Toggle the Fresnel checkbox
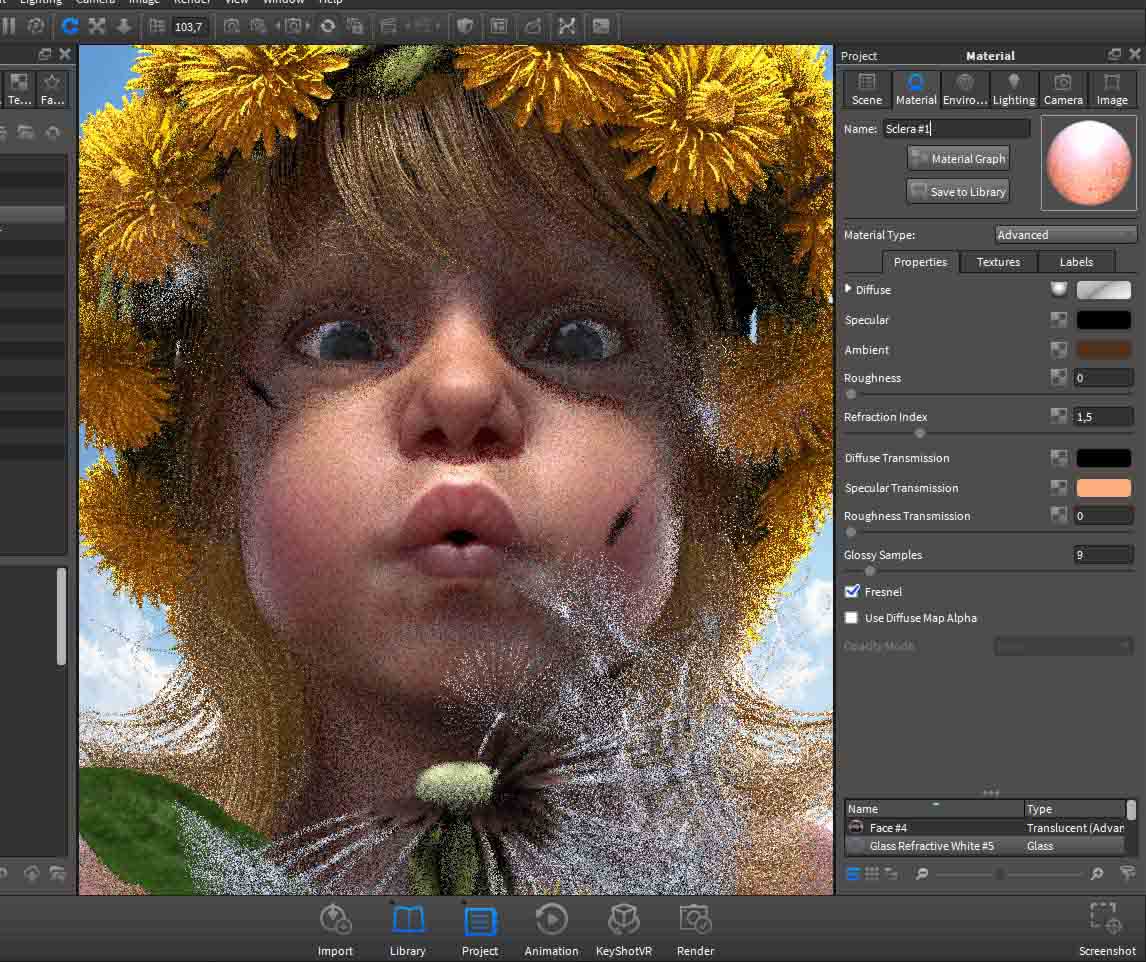The width and height of the screenshot is (1146, 962). (x=851, y=591)
